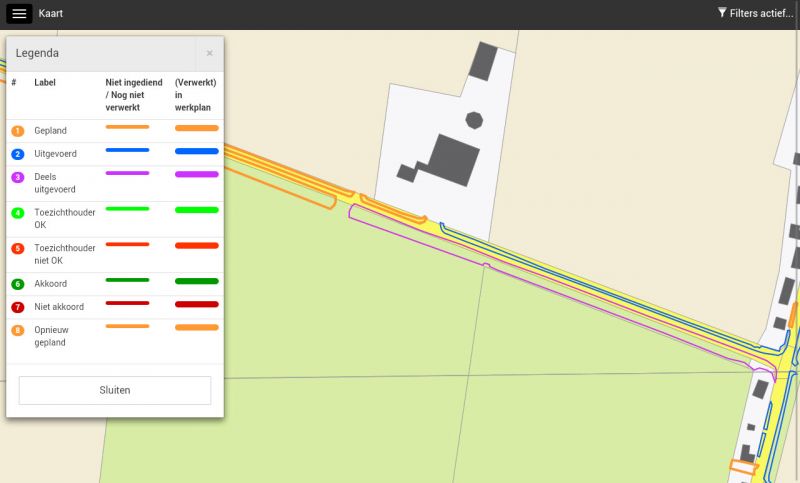800x483 pixels.
Task: Click the Kaart title in top bar
Action: (x=51, y=13)
